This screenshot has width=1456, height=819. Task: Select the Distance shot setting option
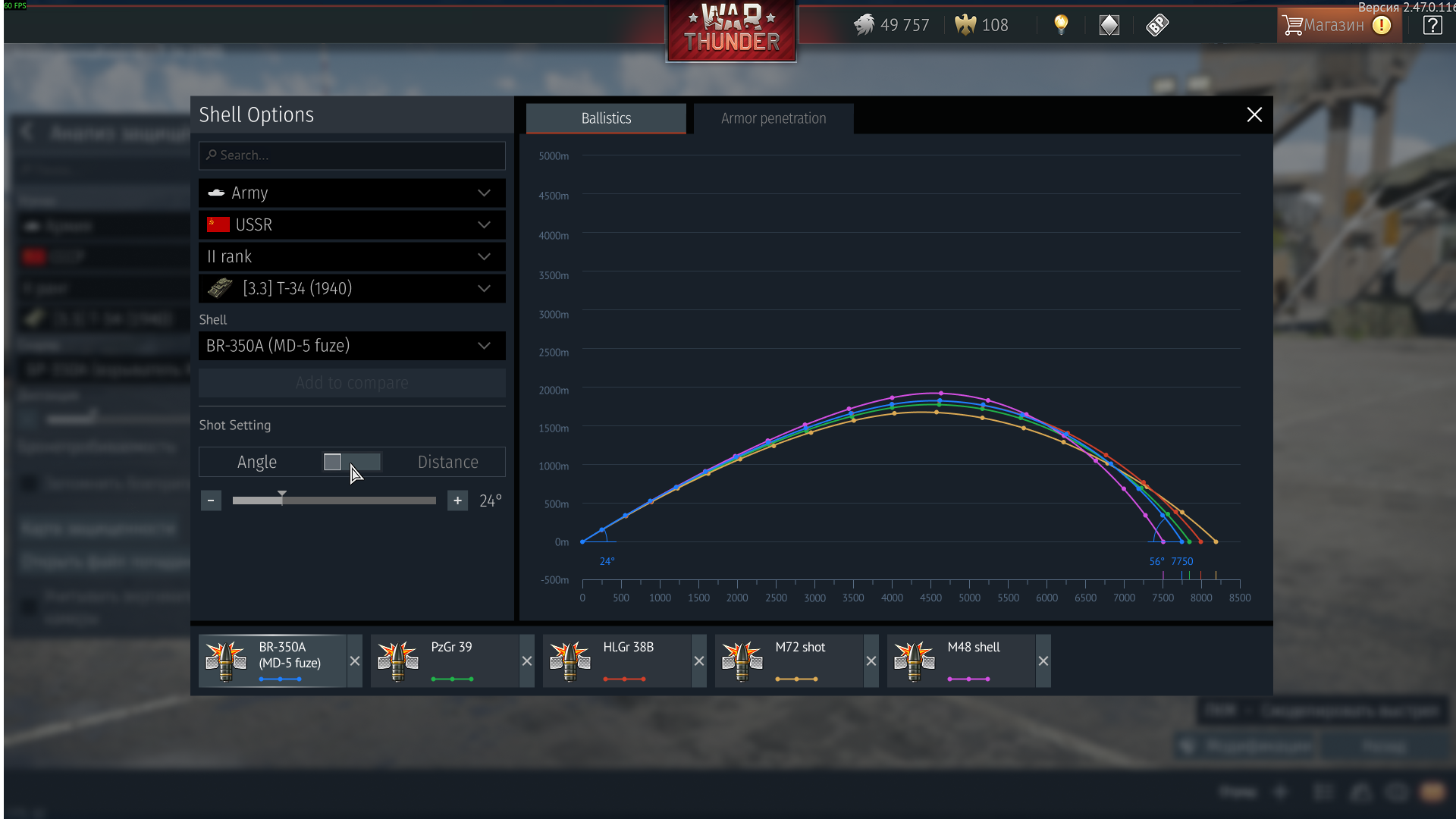pos(447,462)
